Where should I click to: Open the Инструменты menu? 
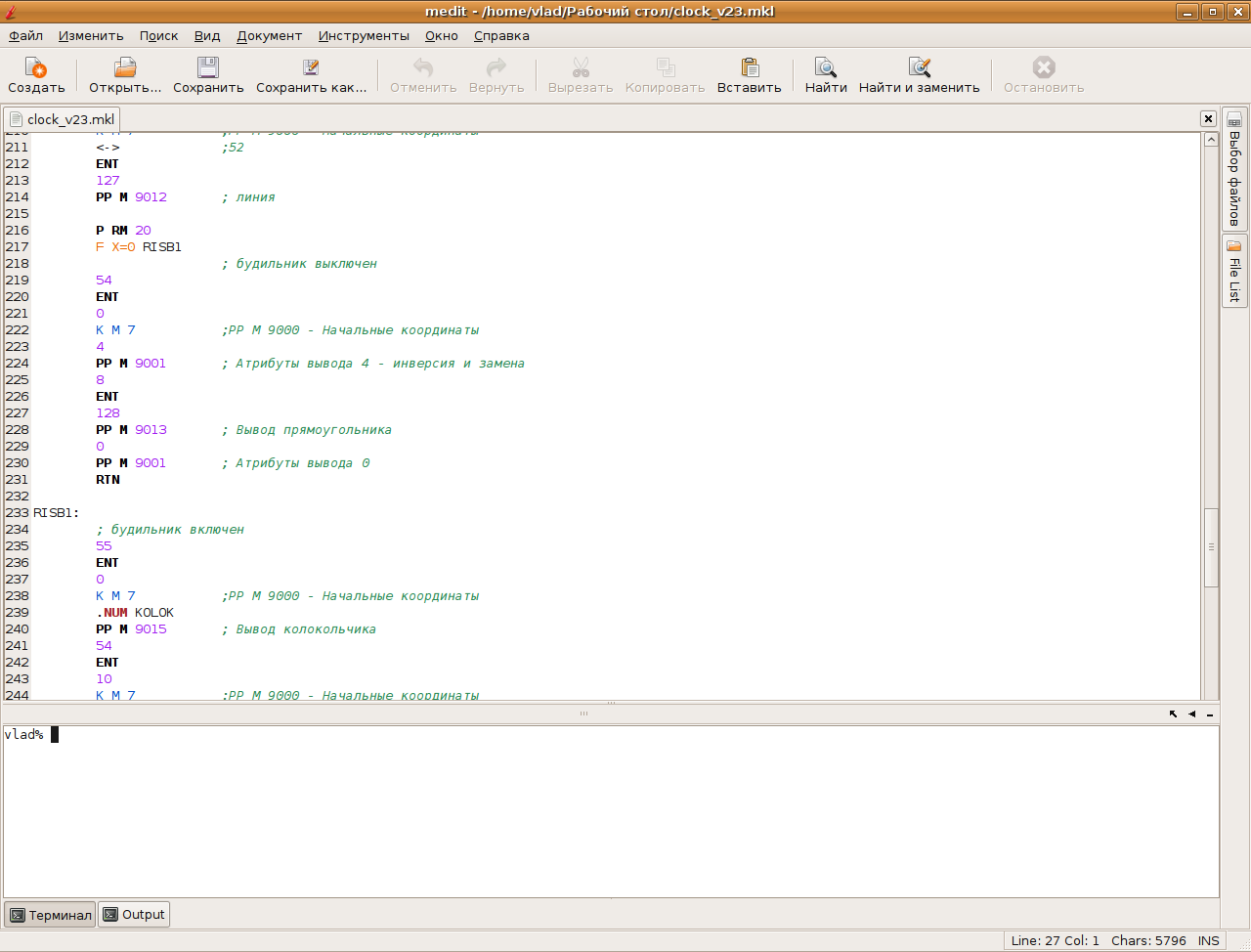coord(364,36)
